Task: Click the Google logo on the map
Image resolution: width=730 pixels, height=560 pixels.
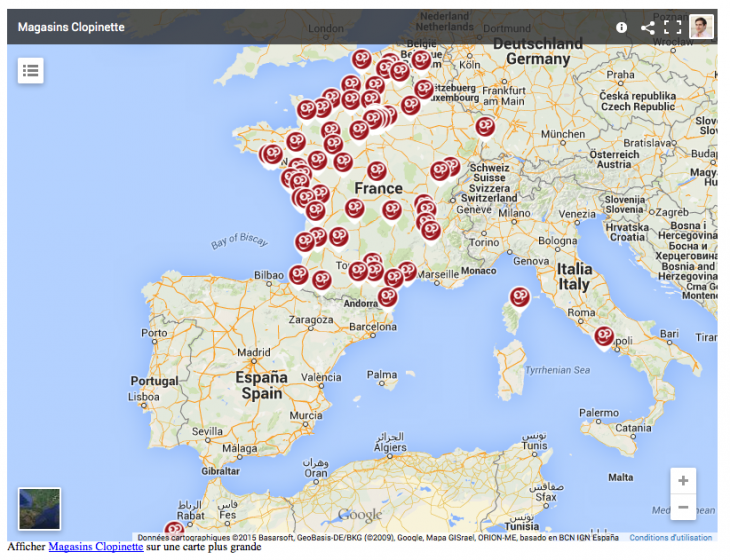Action: click(x=360, y=515)
